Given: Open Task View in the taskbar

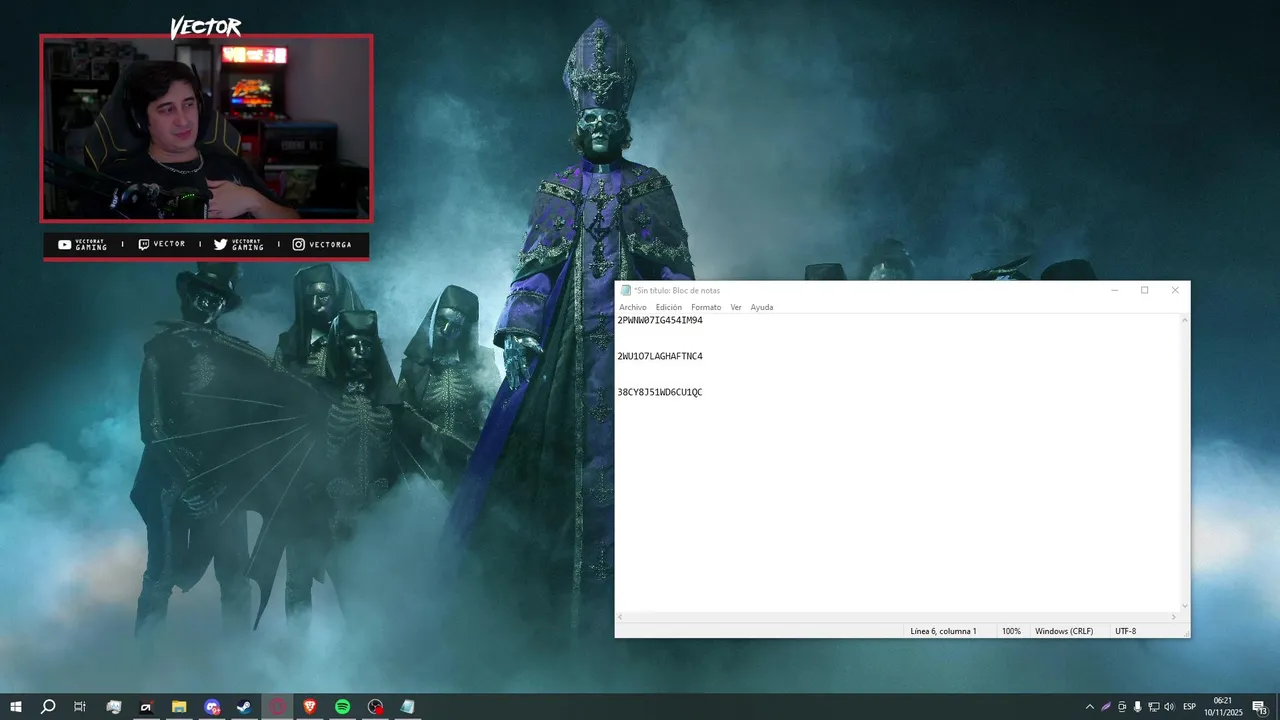Looking at the screenshot, I should coord(80,707).
